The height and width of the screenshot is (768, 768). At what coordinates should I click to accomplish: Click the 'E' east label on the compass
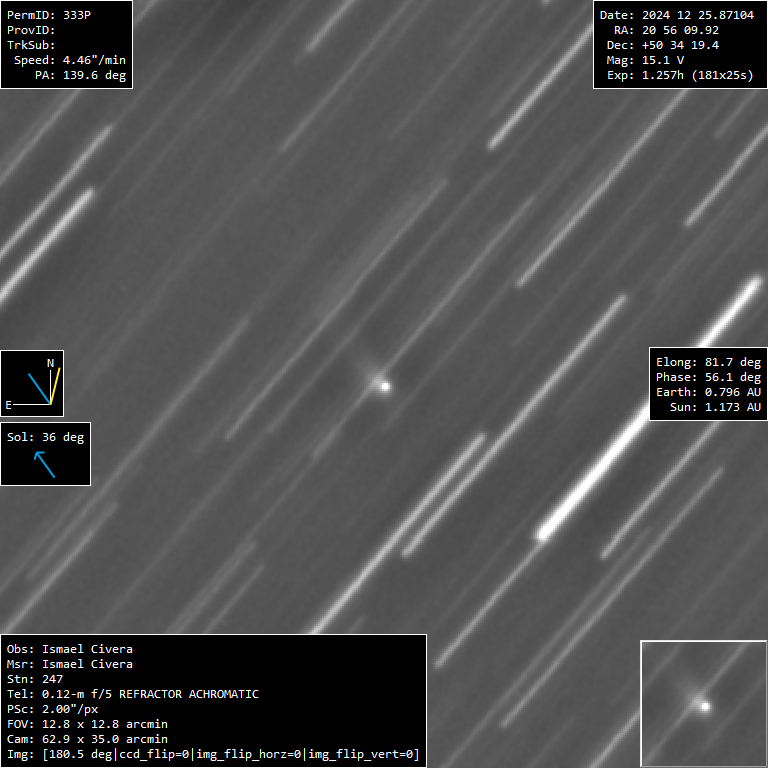[8, 405]
